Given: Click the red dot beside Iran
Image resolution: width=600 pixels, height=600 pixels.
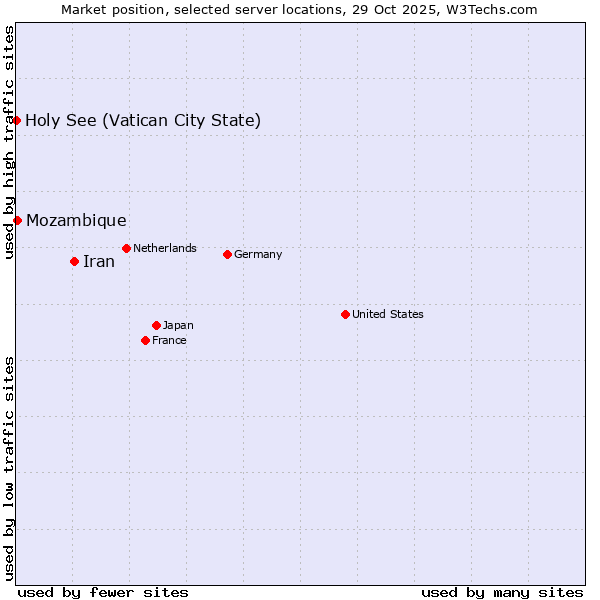Looking at the screenshot, I should pyautogui.click(x=74, y=261).
